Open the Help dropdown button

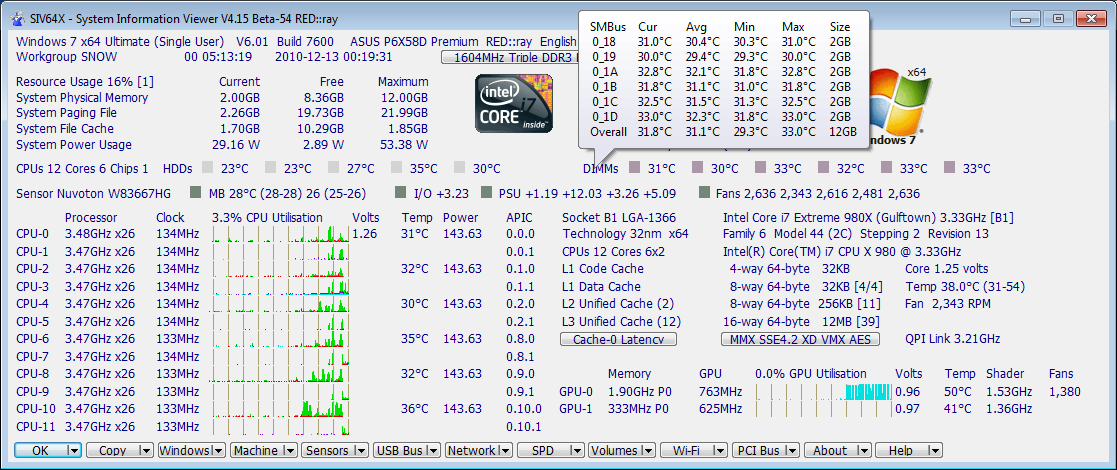tap(909, 450)
